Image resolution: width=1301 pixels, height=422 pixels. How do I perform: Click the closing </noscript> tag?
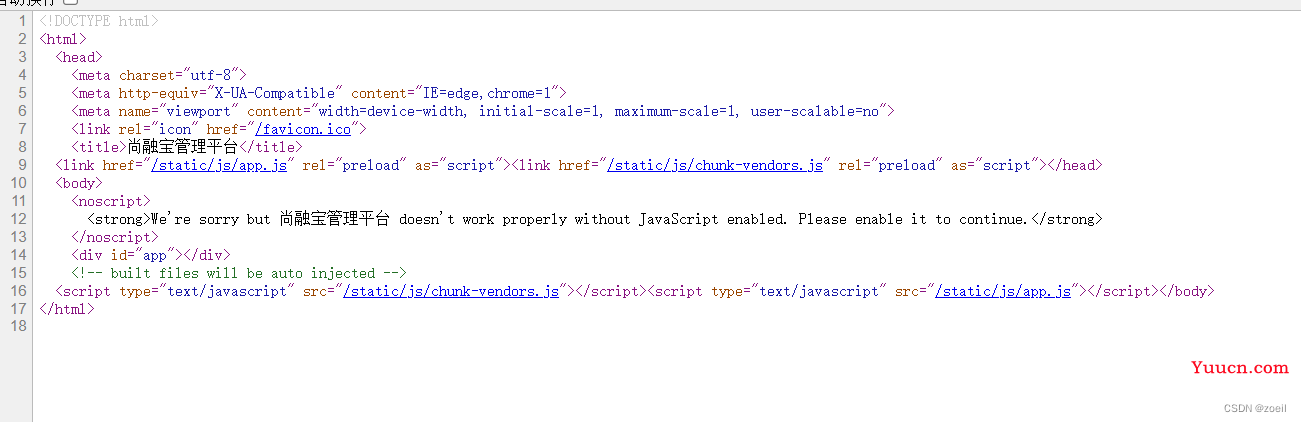[x=115, y=237]
